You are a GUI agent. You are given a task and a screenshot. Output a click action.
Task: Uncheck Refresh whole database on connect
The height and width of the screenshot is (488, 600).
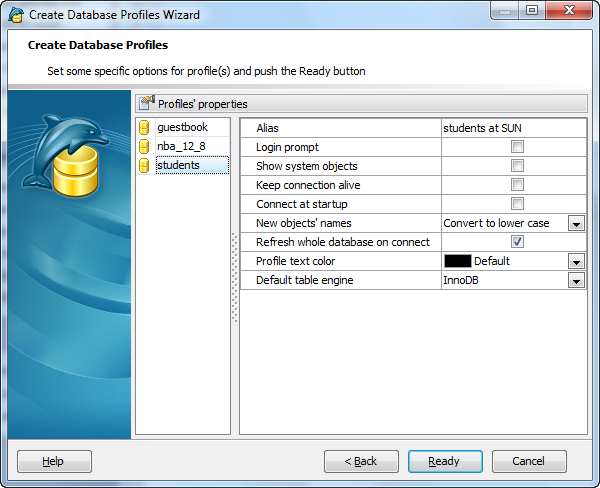coord(517,242)
